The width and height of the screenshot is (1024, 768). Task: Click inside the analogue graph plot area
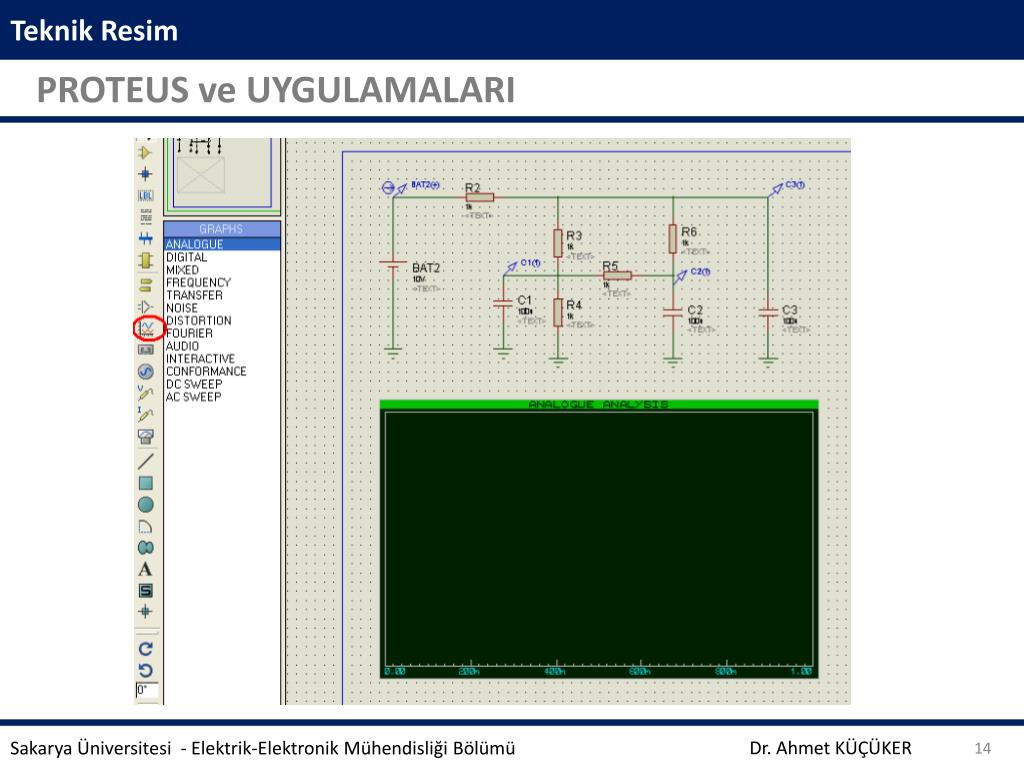coord(599,539)
